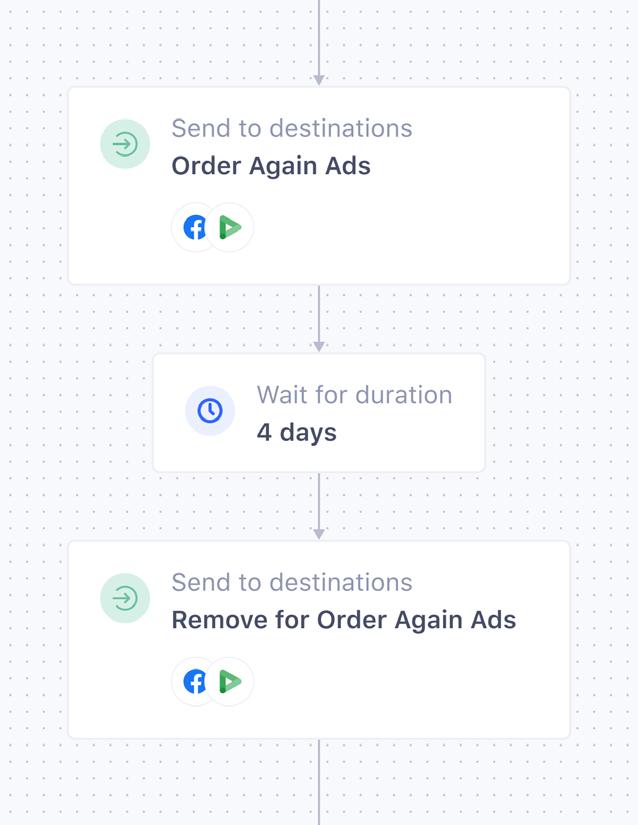Image resolution: width=638 pixels, height=825 pixels.
Task: Click "Send to destinations" label above Order Again Ads
Action: pos(291,128)
